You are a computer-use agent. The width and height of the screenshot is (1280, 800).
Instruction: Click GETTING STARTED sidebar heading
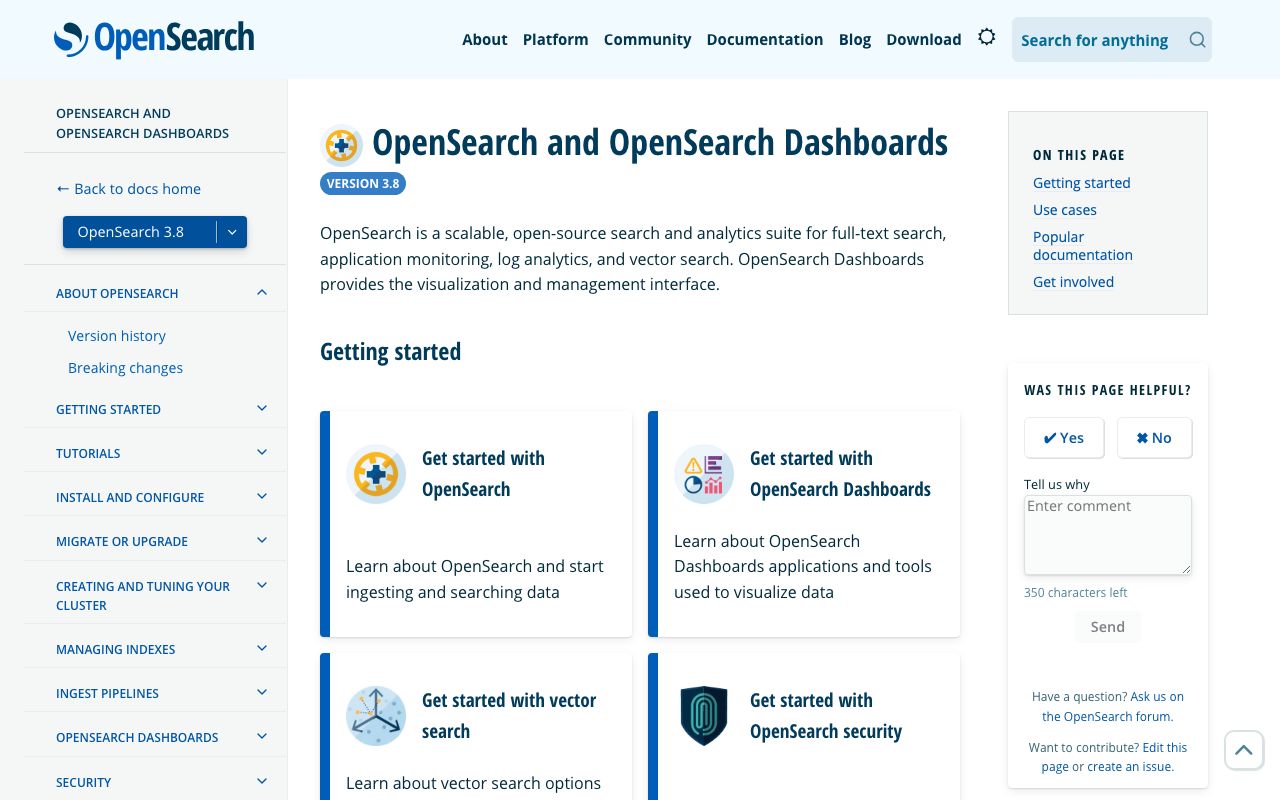point(108,409)
